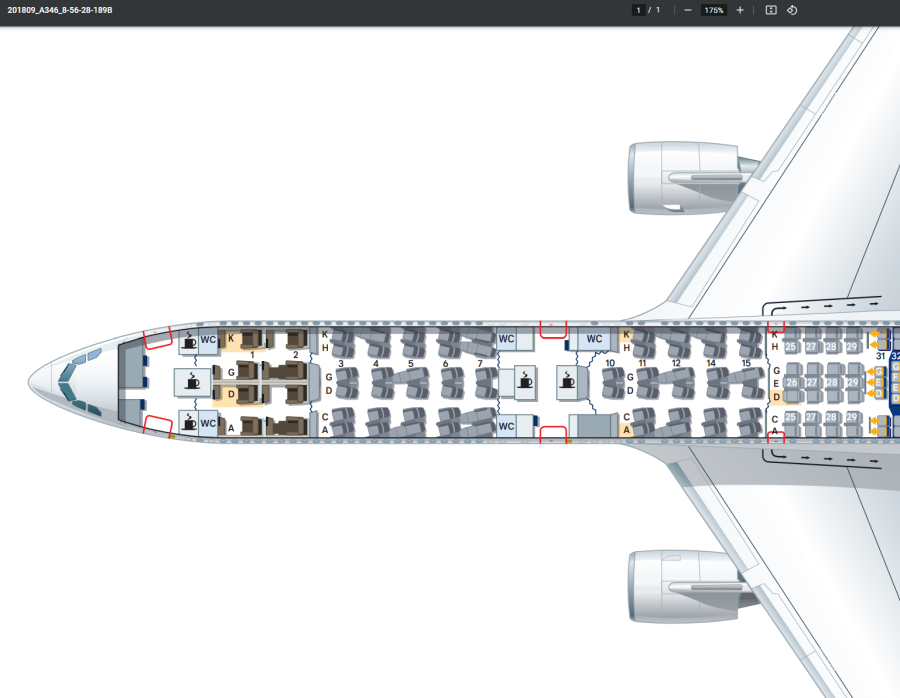The image size is (900, 698).
Task: Click the left mid-cabin galley coffee icon
Action: click(524, 380)
